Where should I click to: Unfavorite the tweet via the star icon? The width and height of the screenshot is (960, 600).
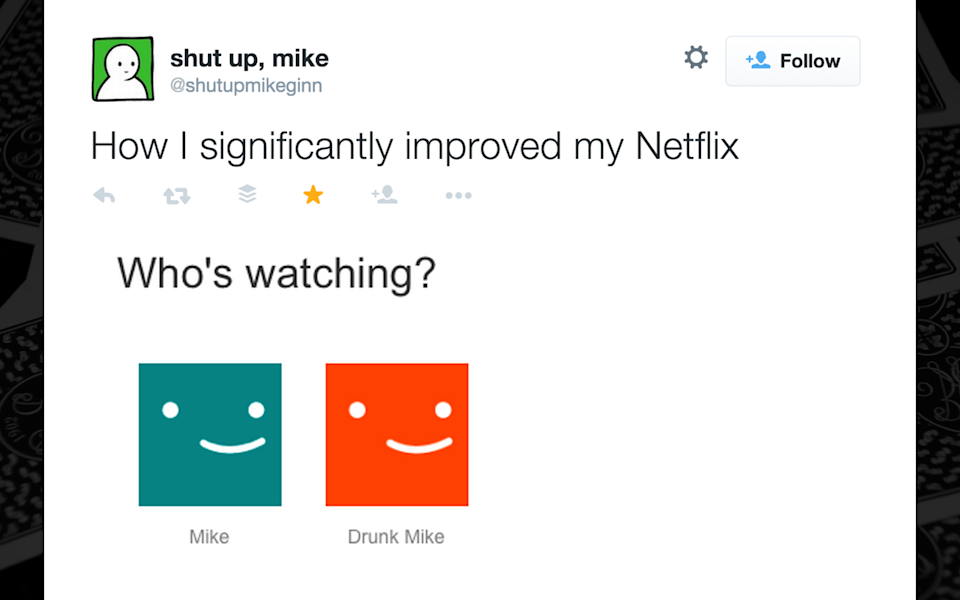coord(313,195)
